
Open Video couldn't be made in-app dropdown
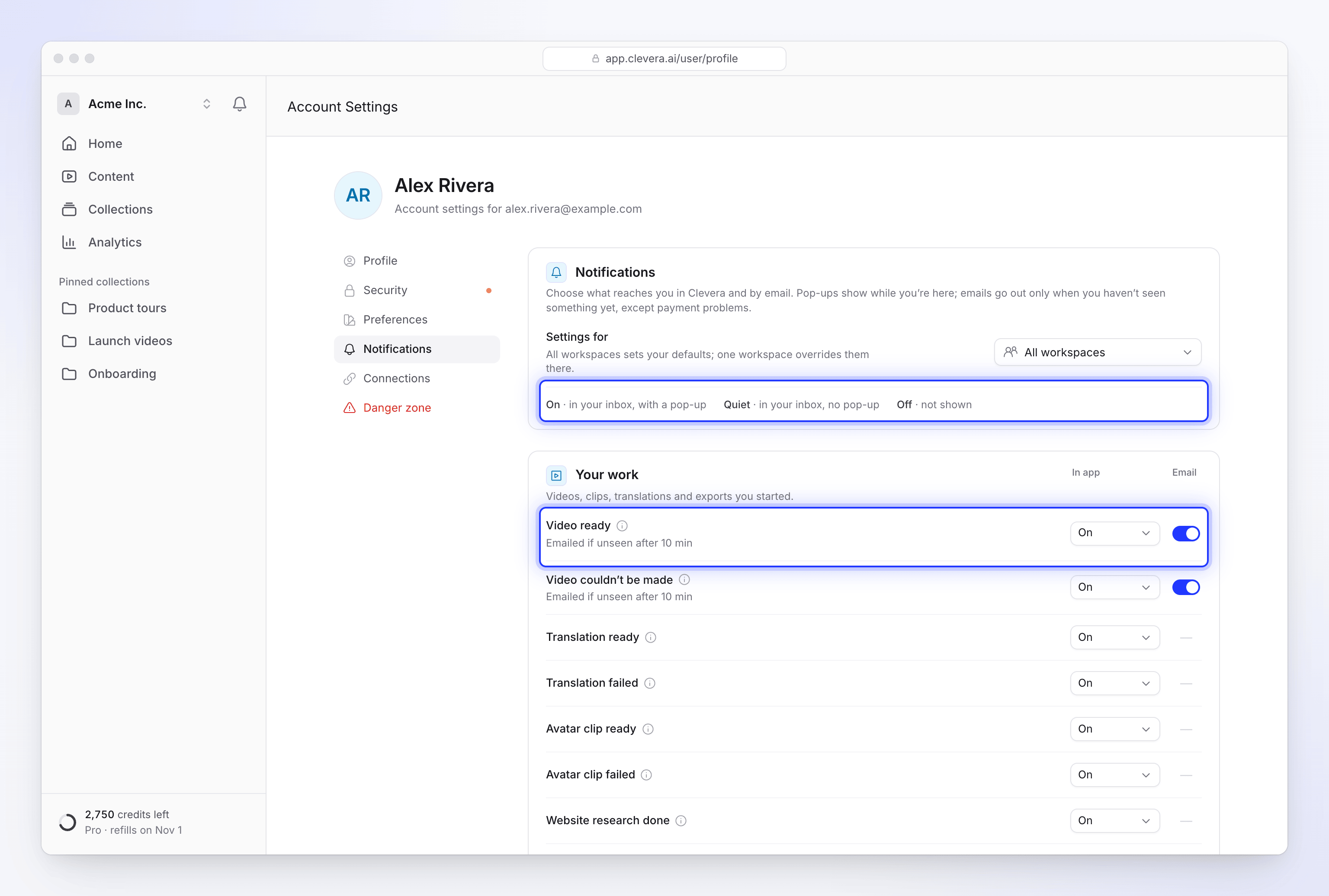[x=1115, y=587]
